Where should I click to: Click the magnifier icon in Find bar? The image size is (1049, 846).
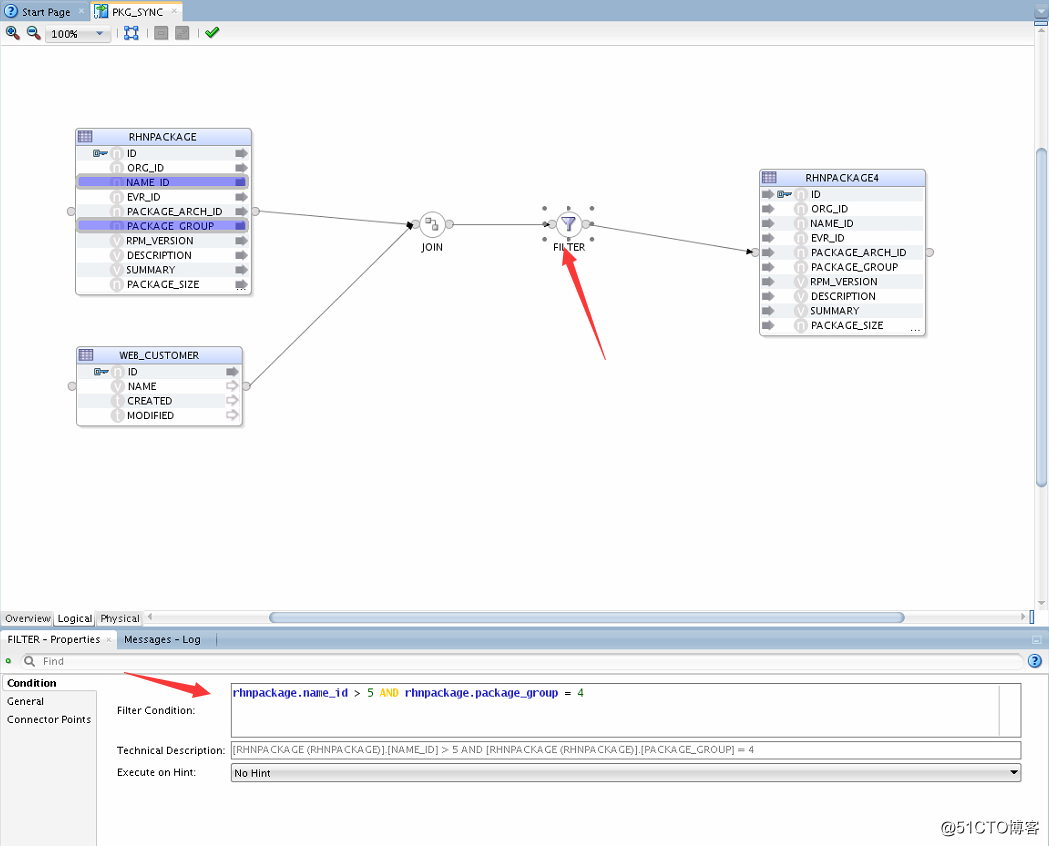point(29,661)
